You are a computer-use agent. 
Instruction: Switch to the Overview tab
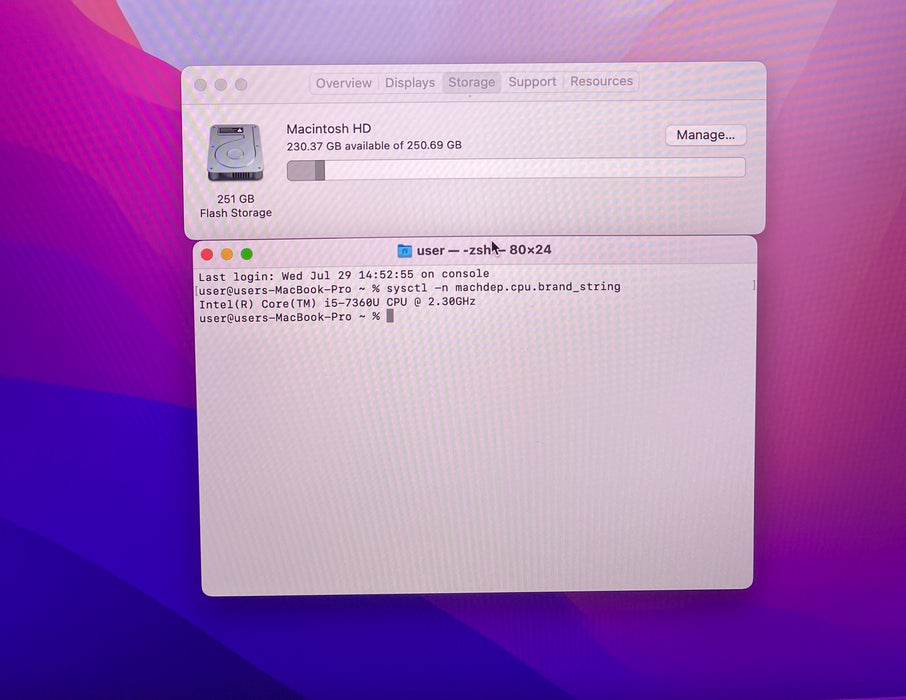pos(344,83)
